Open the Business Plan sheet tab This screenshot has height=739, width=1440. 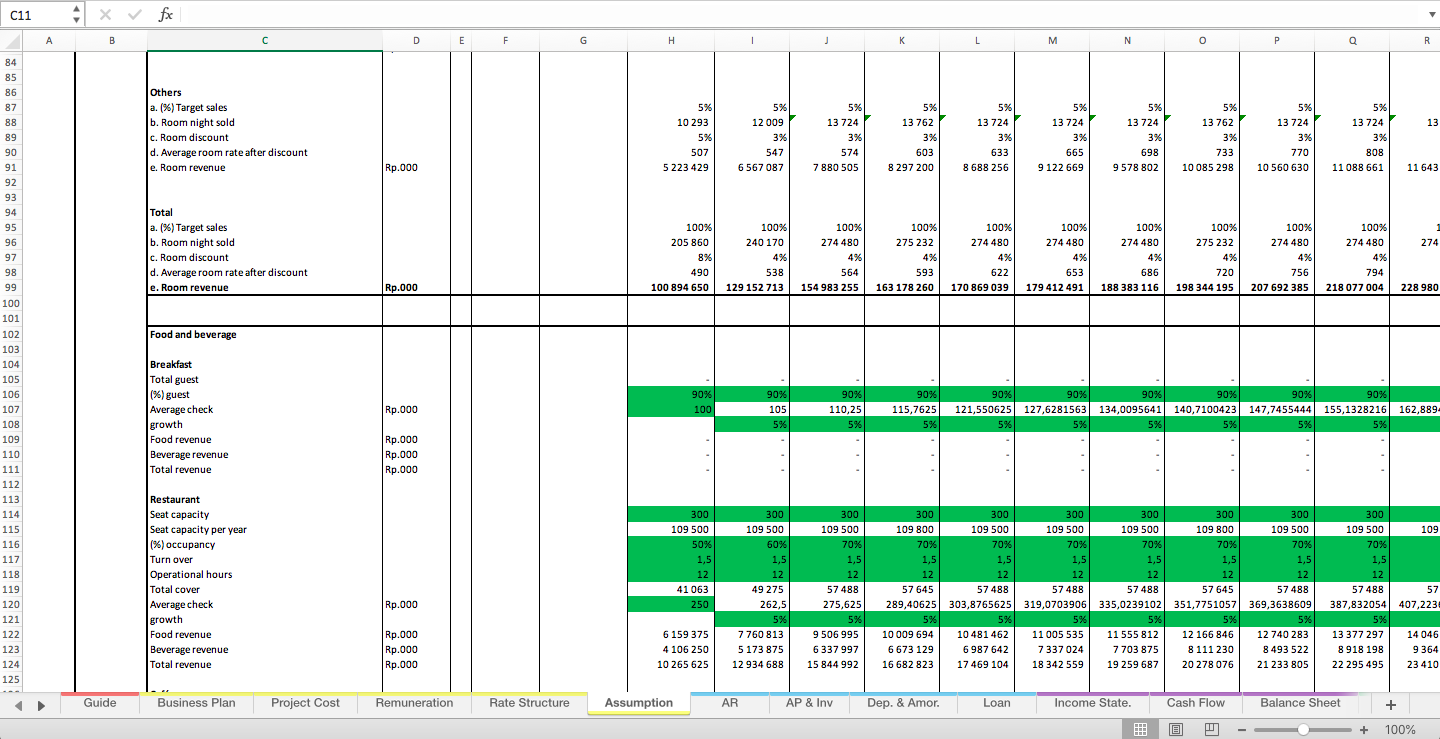[196, 703]
